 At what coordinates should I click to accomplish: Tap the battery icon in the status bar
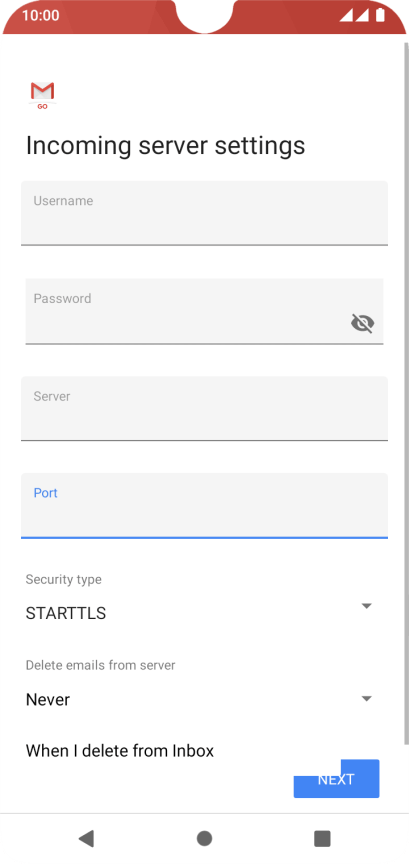coord(380,15)
